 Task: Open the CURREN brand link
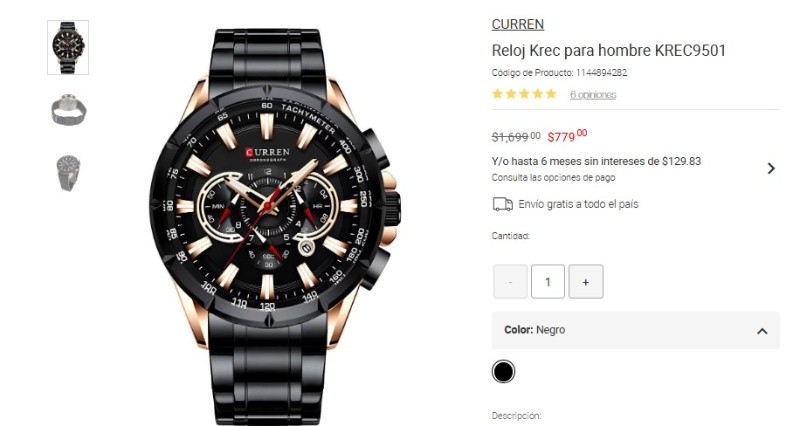pyautogui.click(x=517, y=24)
